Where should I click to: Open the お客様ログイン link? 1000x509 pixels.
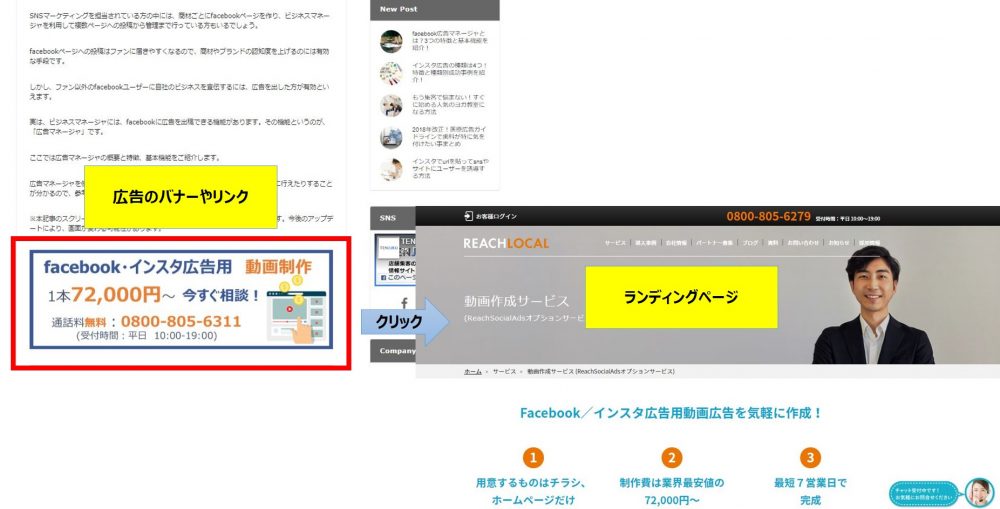click(496, 216)
